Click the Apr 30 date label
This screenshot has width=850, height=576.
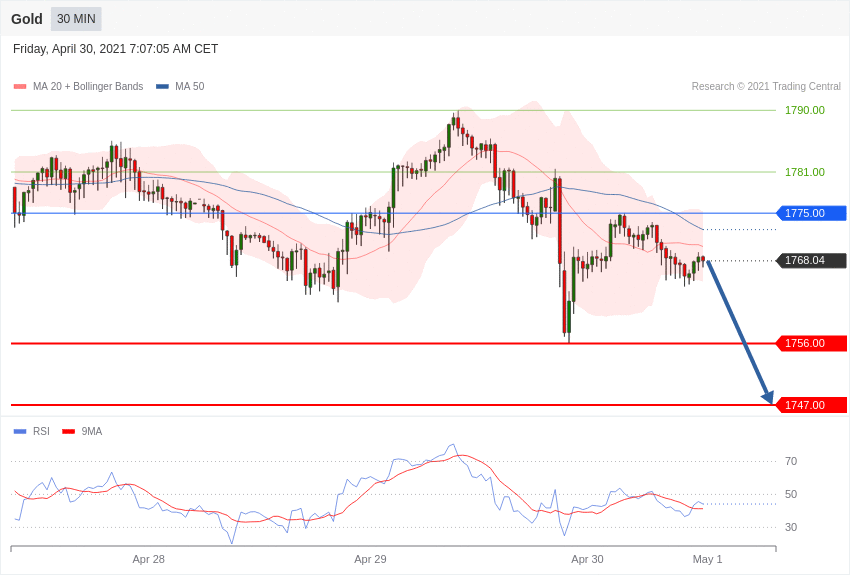click(x=587, y=559)
